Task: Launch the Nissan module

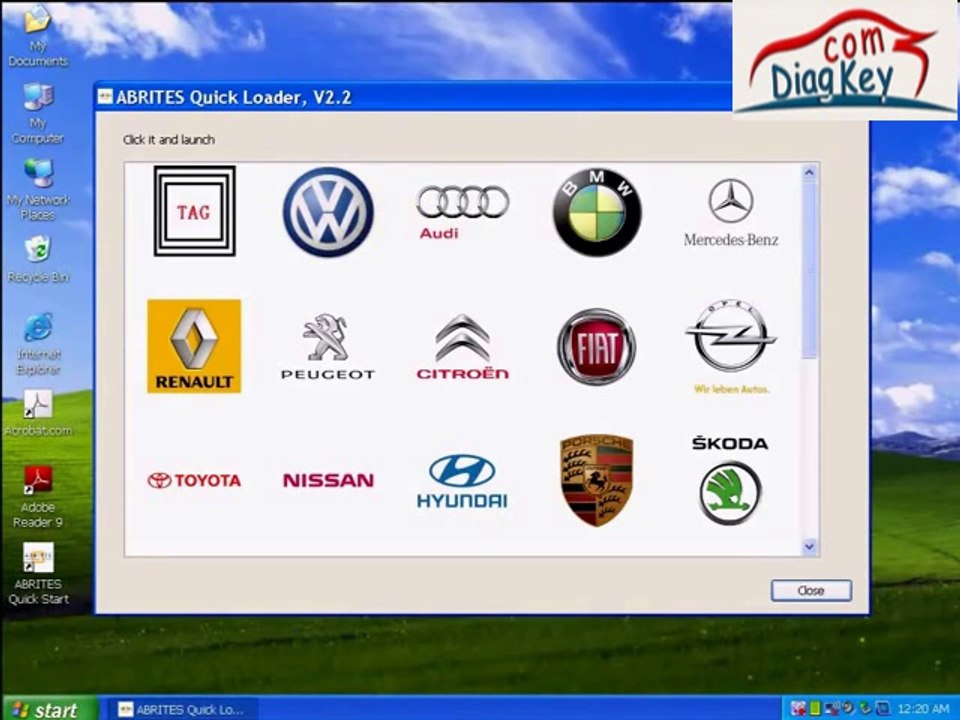Action: coord(328,481)
